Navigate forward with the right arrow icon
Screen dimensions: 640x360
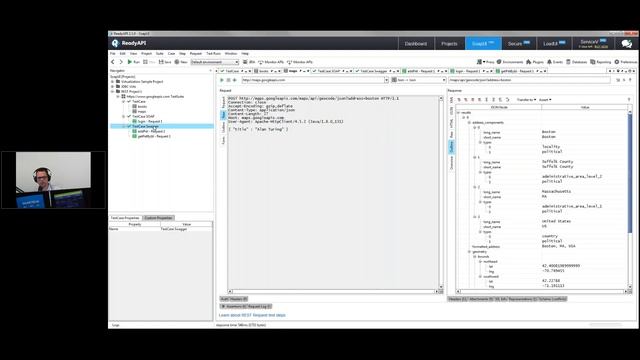(x=121, y=62)
